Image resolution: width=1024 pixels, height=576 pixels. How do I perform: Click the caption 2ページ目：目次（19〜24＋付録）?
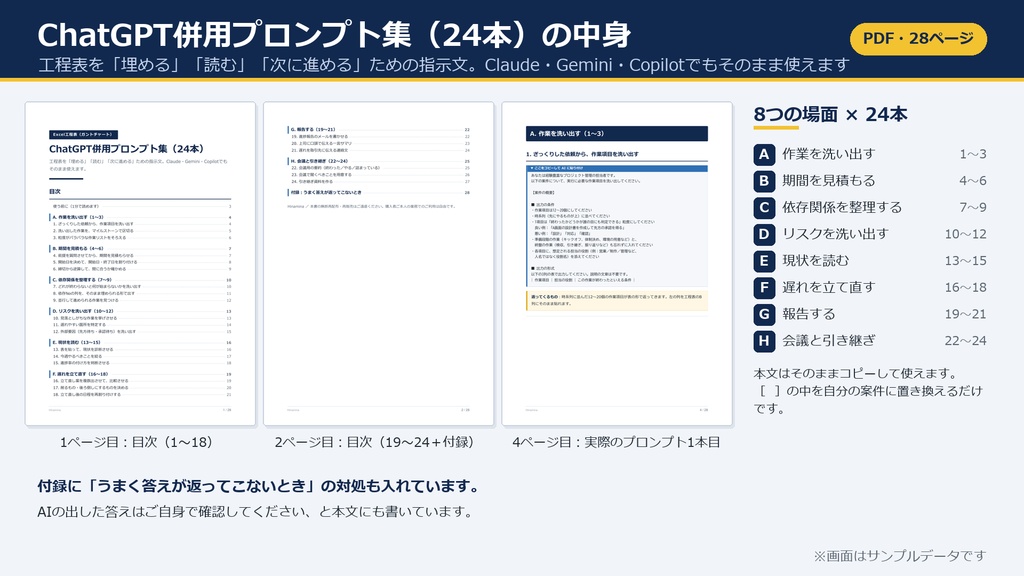(376, 442)
